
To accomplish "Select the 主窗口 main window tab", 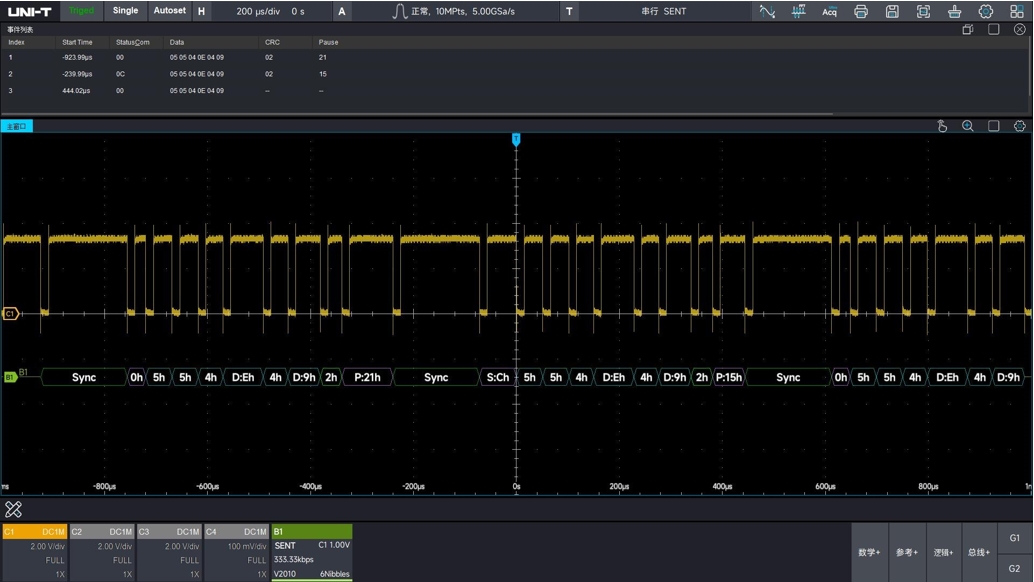I will 16,127.
